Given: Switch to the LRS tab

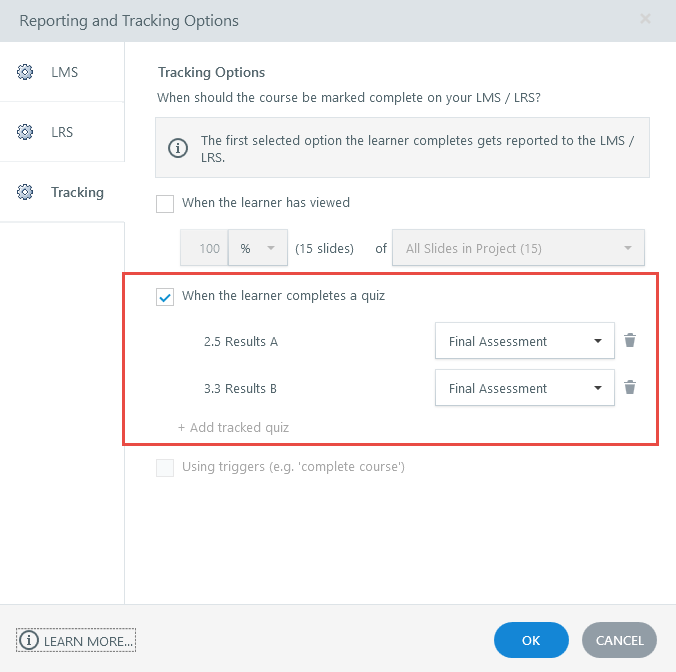Looking at the screenshot, I should click(62, 132).
